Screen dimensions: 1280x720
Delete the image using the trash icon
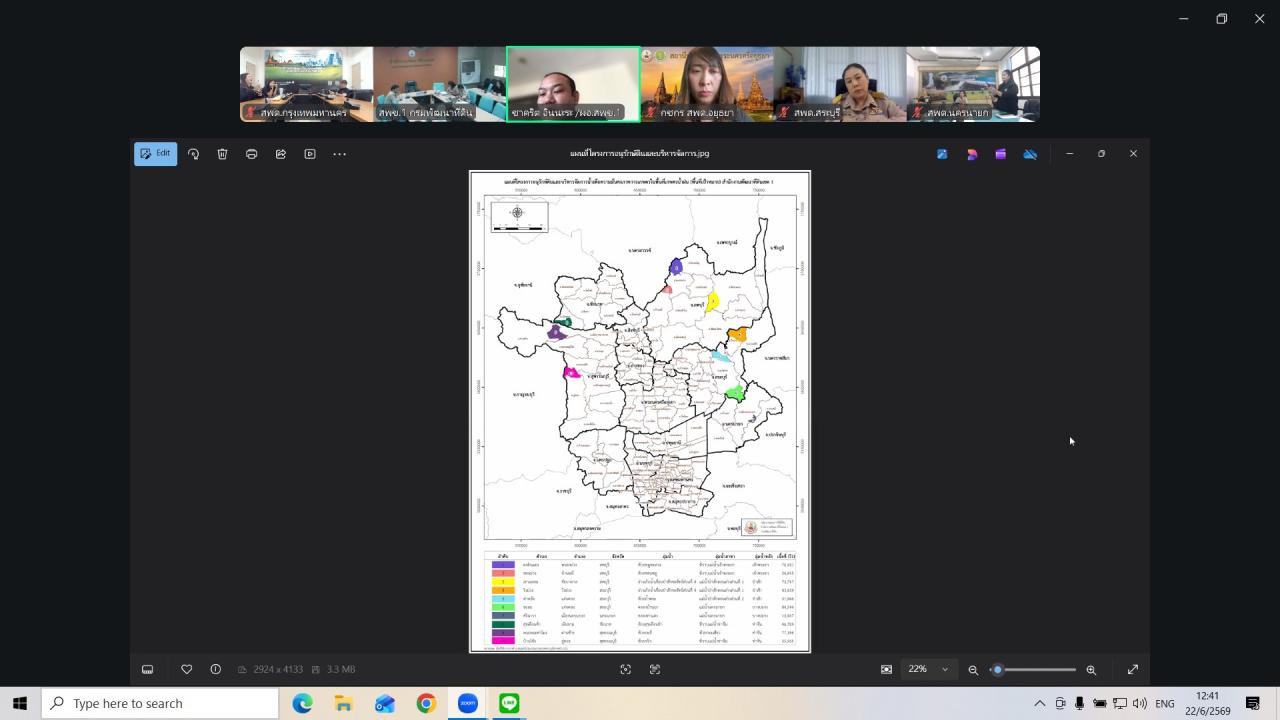222,154
